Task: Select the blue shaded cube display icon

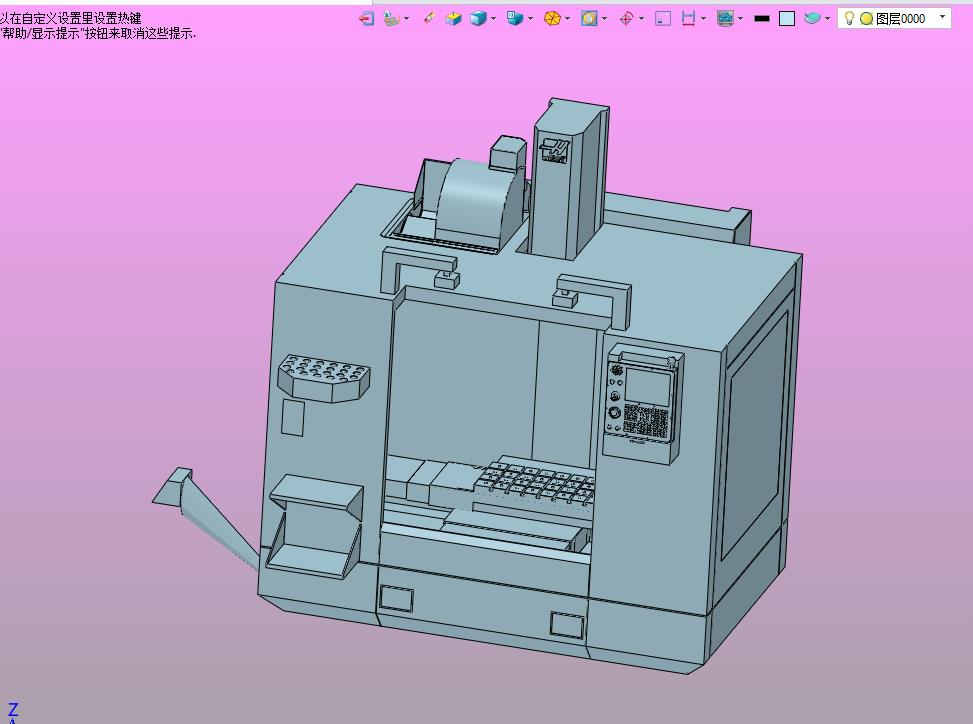Action: coord(478,19)
